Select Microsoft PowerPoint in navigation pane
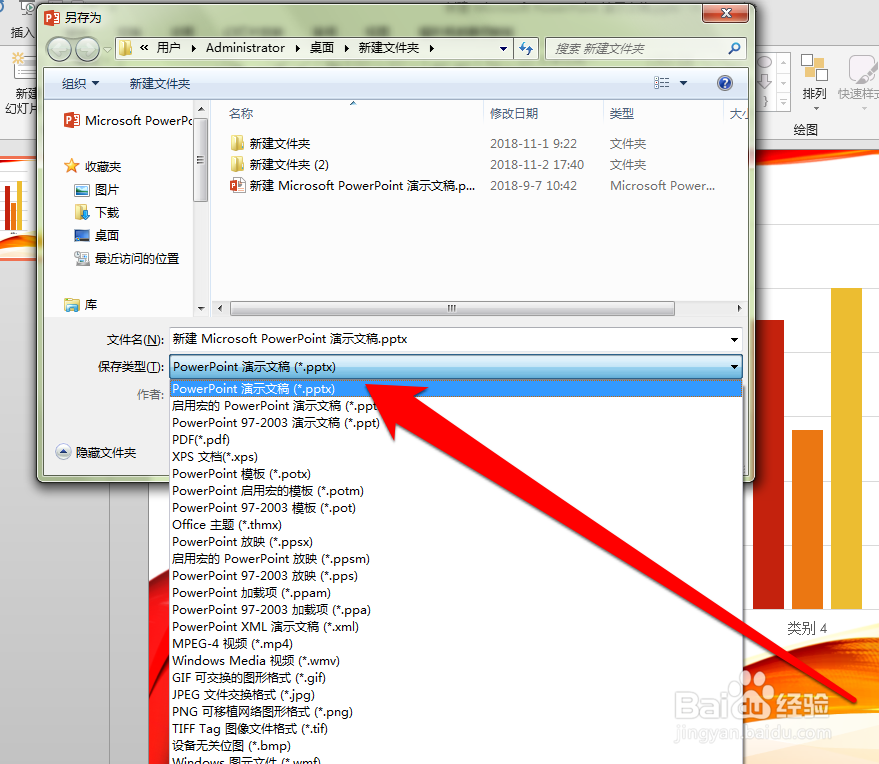Screen dimensions: 879x764 128,121
